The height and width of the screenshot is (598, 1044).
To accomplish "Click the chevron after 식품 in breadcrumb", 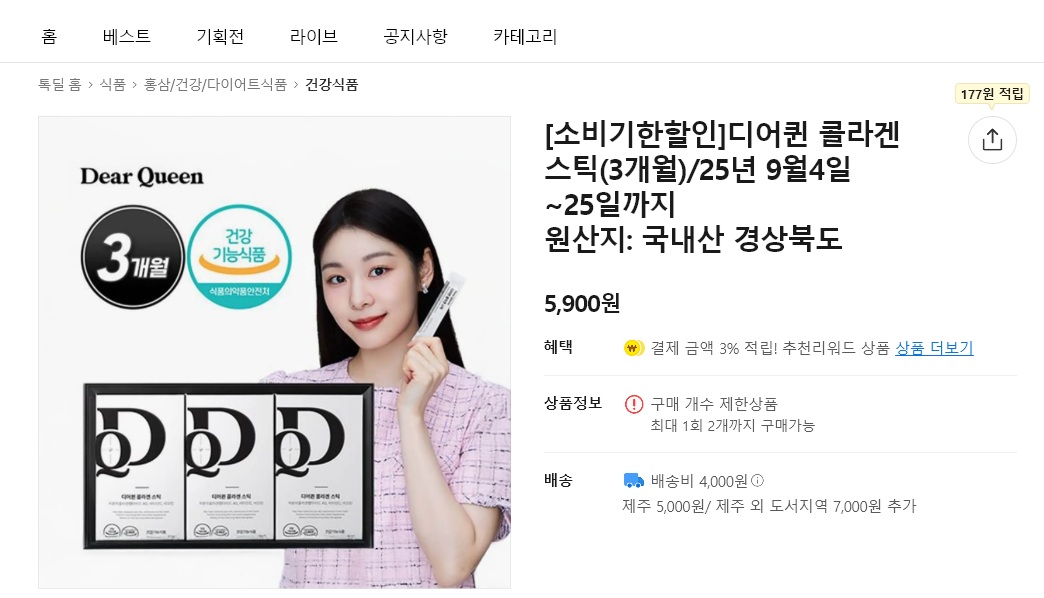I will [135, 85].
